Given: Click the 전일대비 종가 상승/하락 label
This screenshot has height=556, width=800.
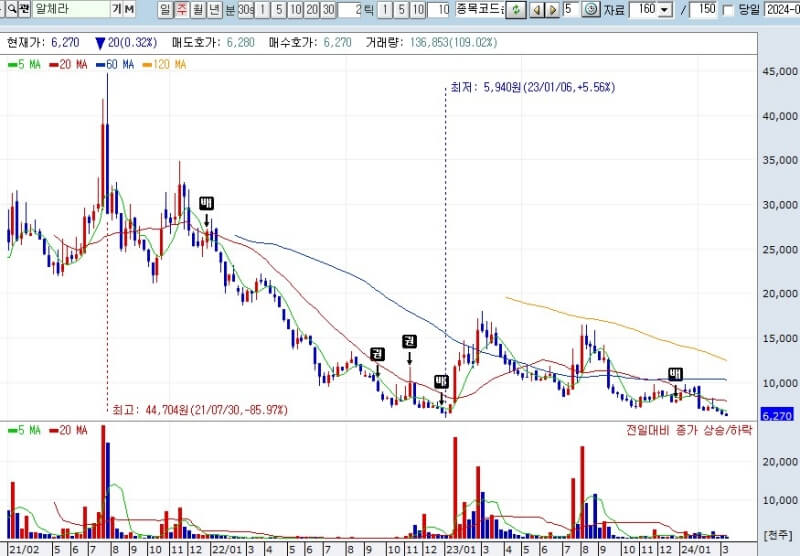Looking at the screenshot, I should (689, 430).
